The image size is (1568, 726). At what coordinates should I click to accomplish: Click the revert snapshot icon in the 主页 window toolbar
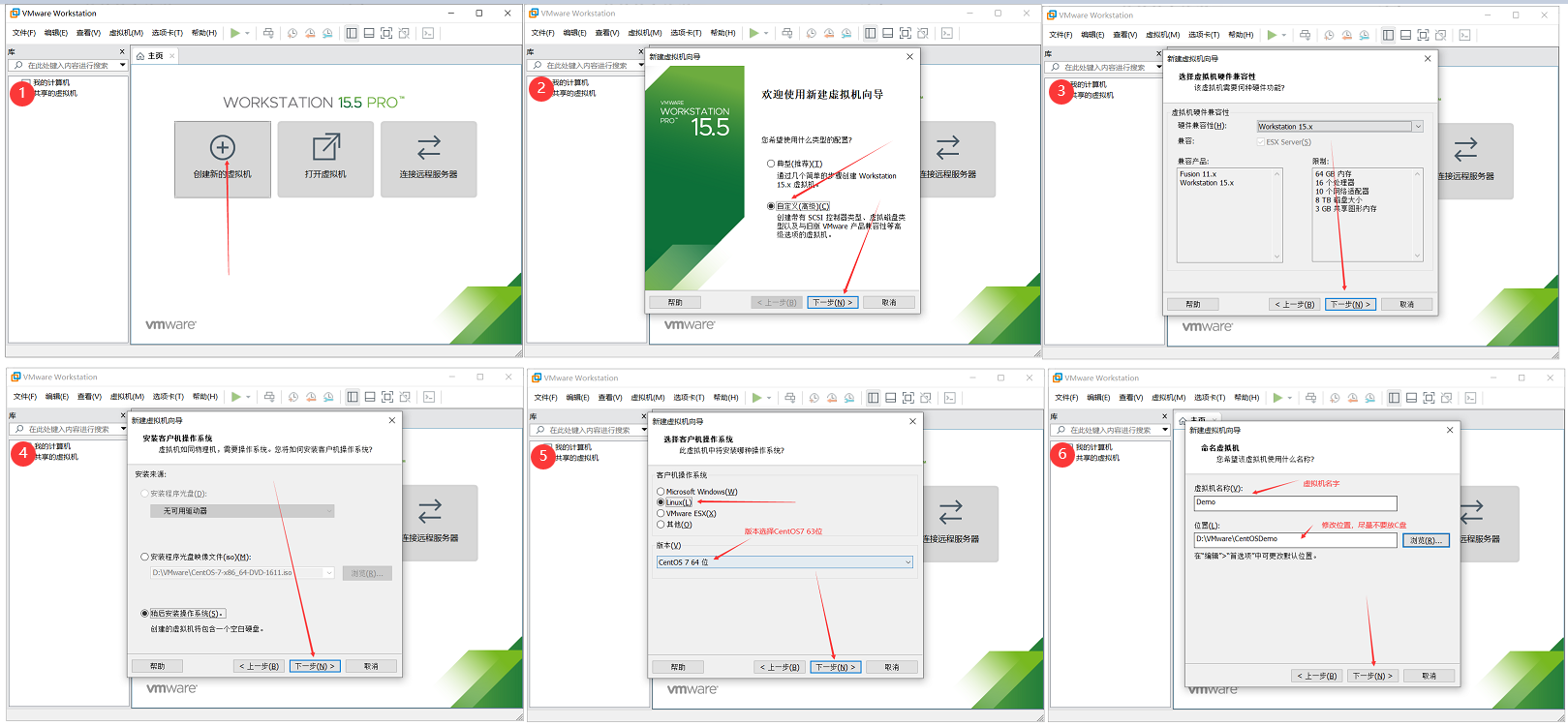click(x=310, y=33)
